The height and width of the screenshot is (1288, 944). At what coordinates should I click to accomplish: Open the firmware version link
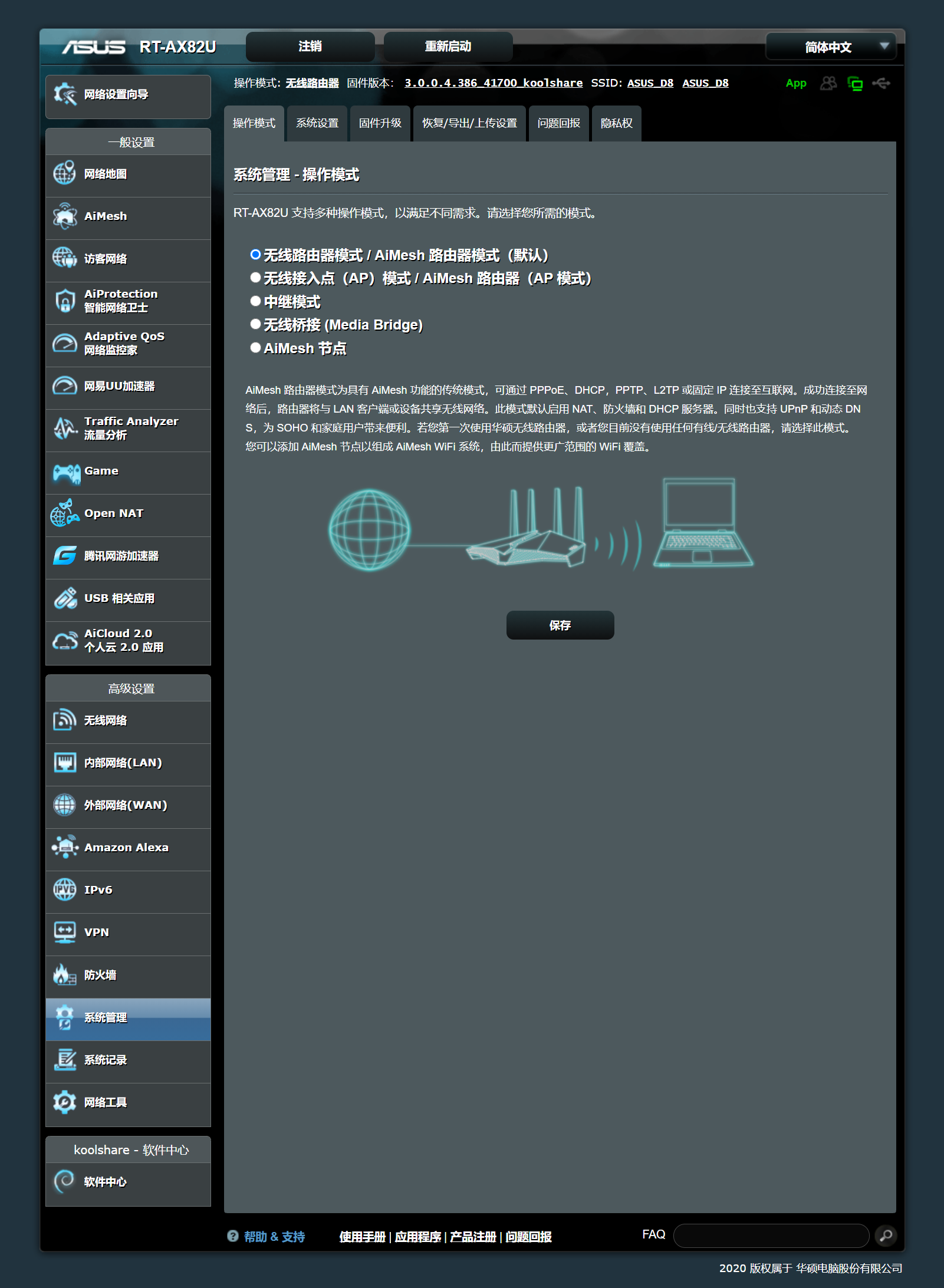tap(493, 83)
